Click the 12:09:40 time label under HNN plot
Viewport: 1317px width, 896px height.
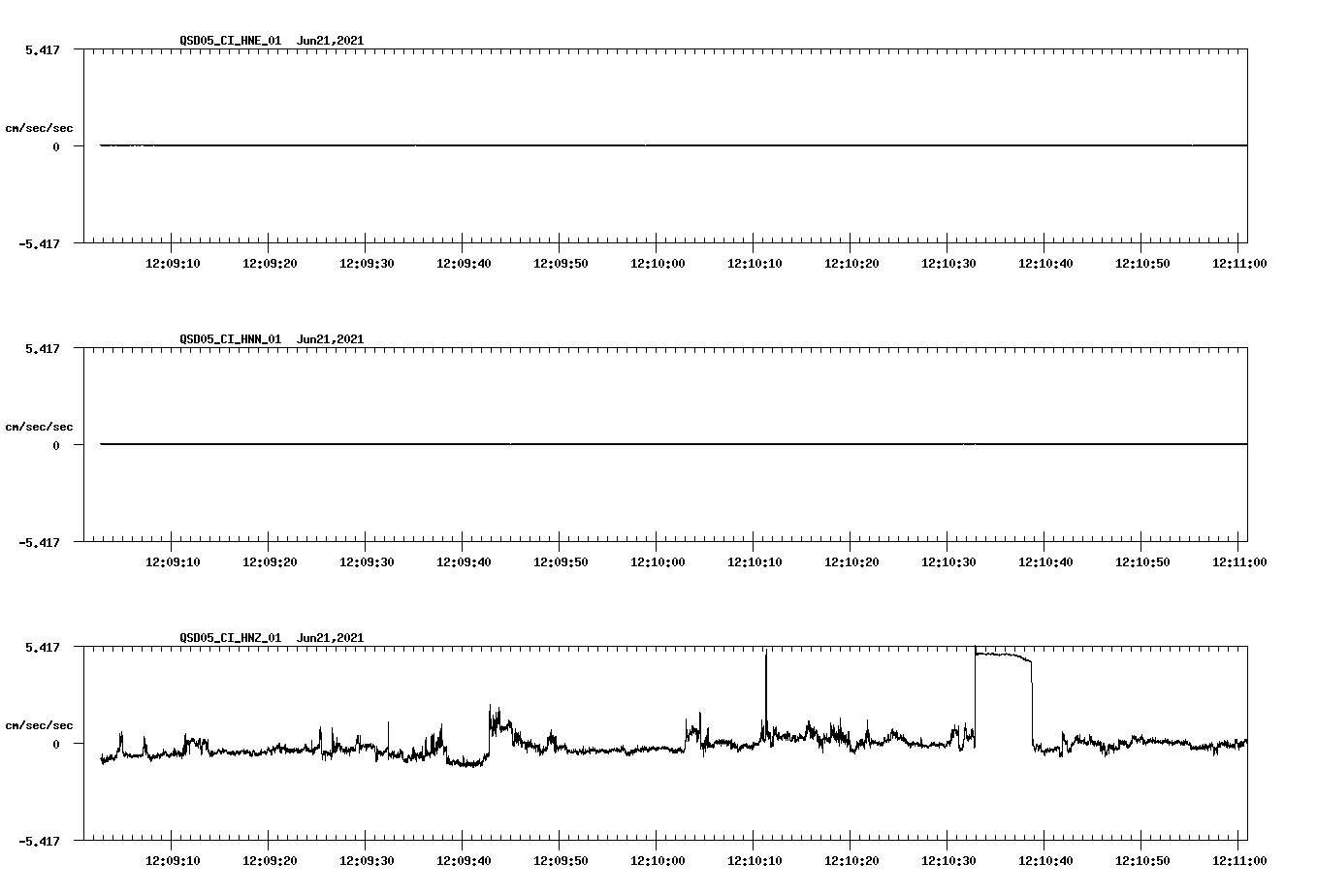point(464,561)
